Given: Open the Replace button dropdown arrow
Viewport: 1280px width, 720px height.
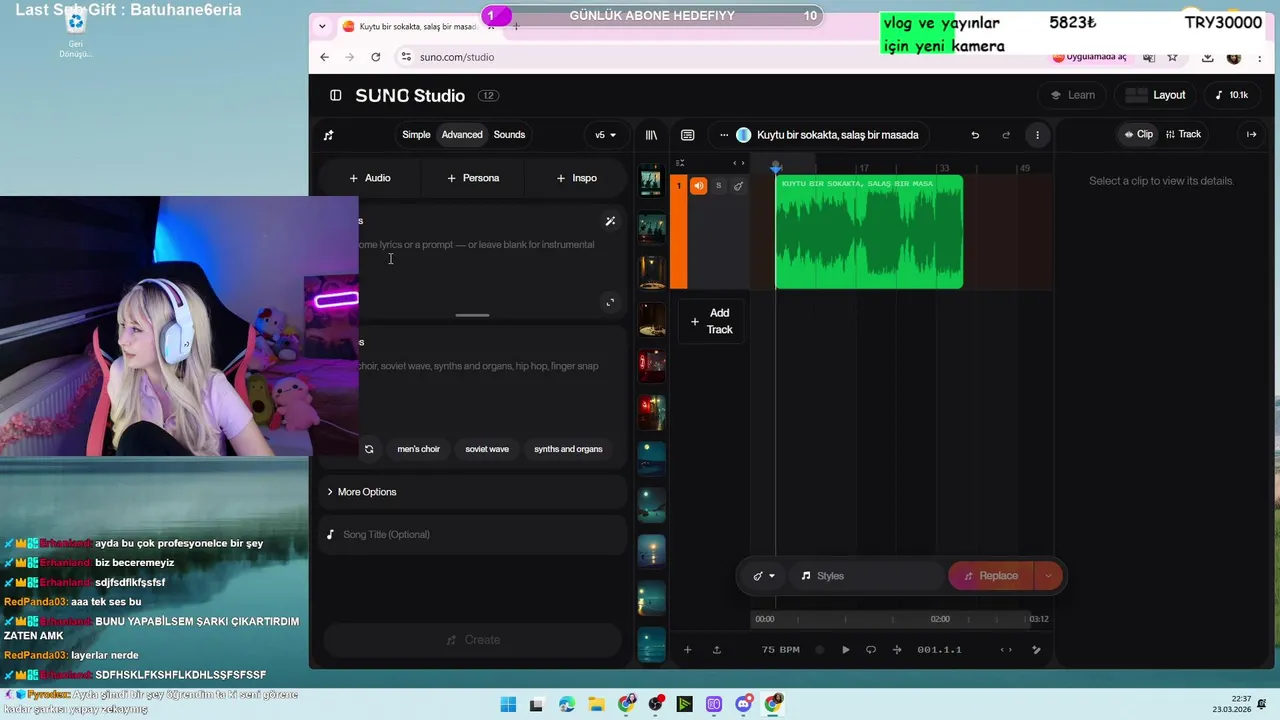Looking at the screenshot, I should pyautogui.click(x=1048, y=576).
